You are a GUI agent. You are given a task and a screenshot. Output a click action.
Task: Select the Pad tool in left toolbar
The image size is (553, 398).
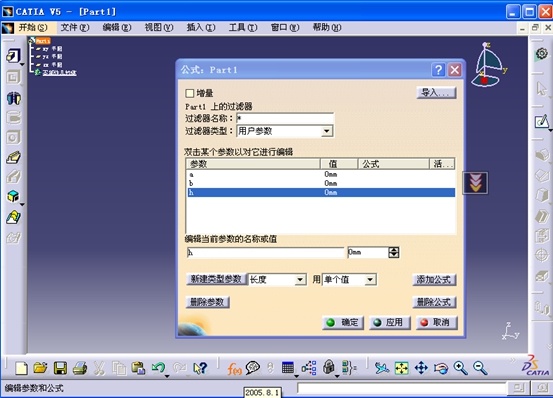click(x=13, y=56)
